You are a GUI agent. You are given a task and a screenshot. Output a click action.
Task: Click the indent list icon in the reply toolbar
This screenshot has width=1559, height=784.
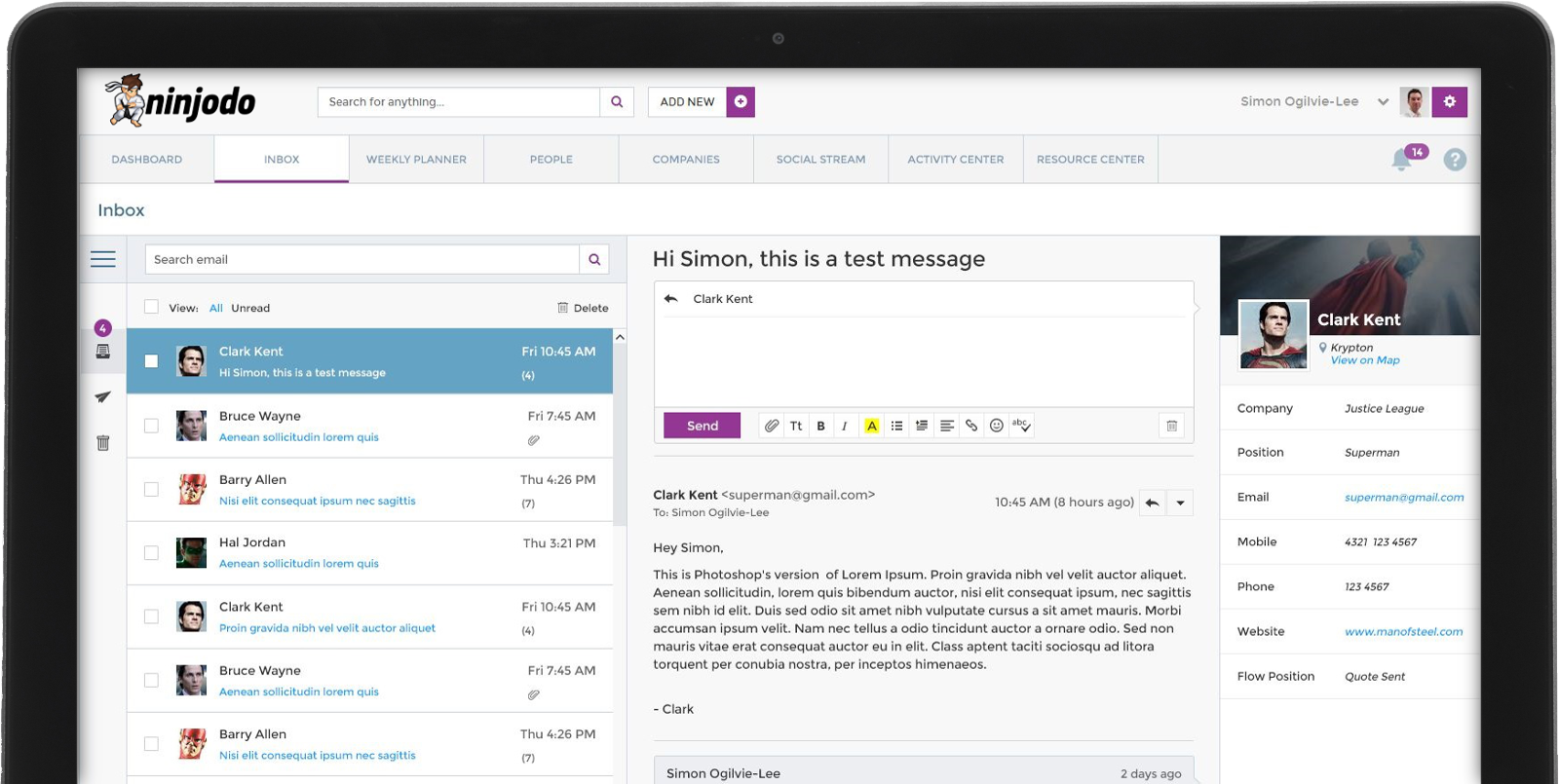pos(922,426)
